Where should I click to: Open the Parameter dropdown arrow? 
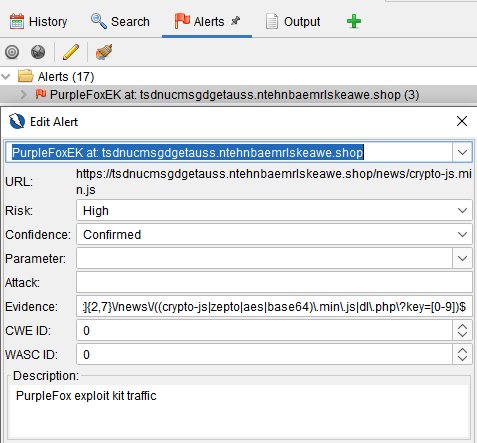tap(462, 258)
